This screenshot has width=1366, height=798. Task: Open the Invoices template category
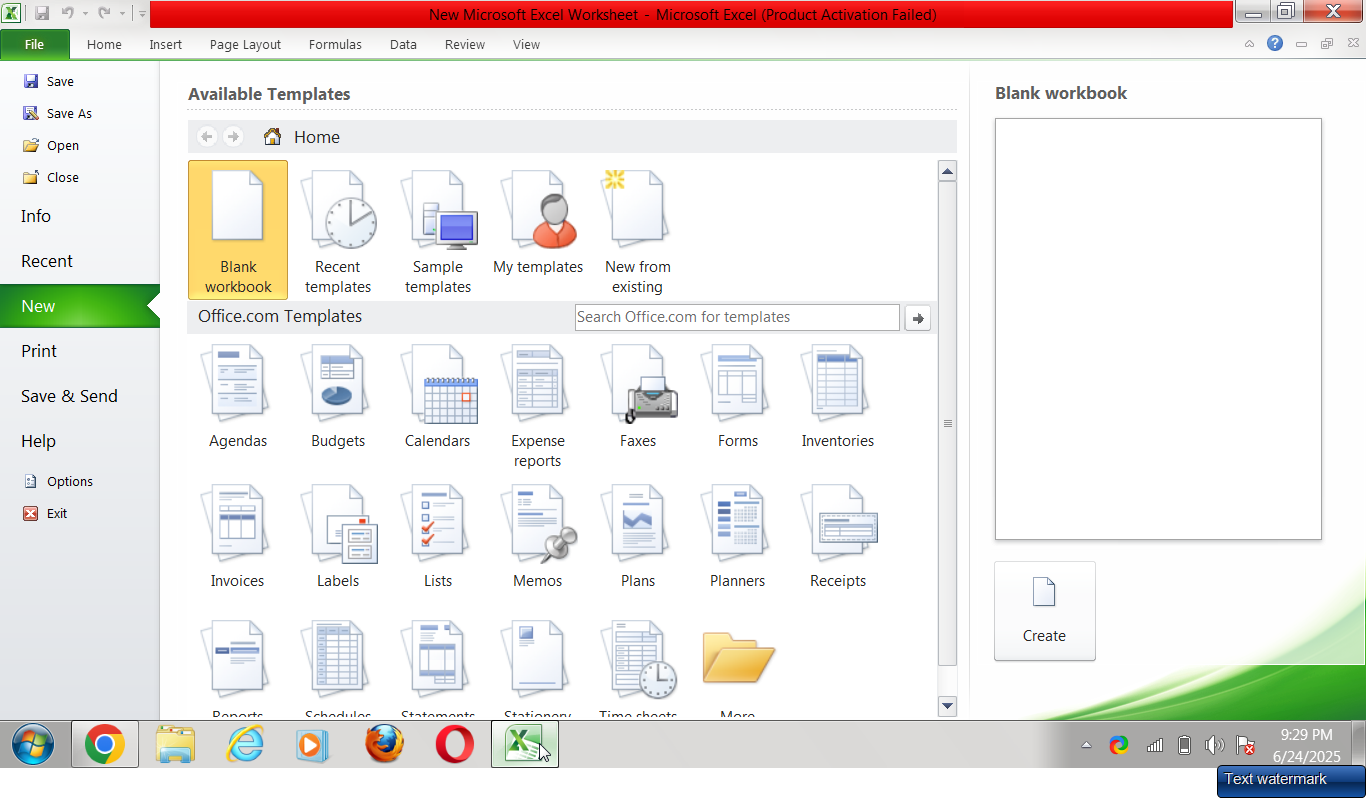(238, 536)
